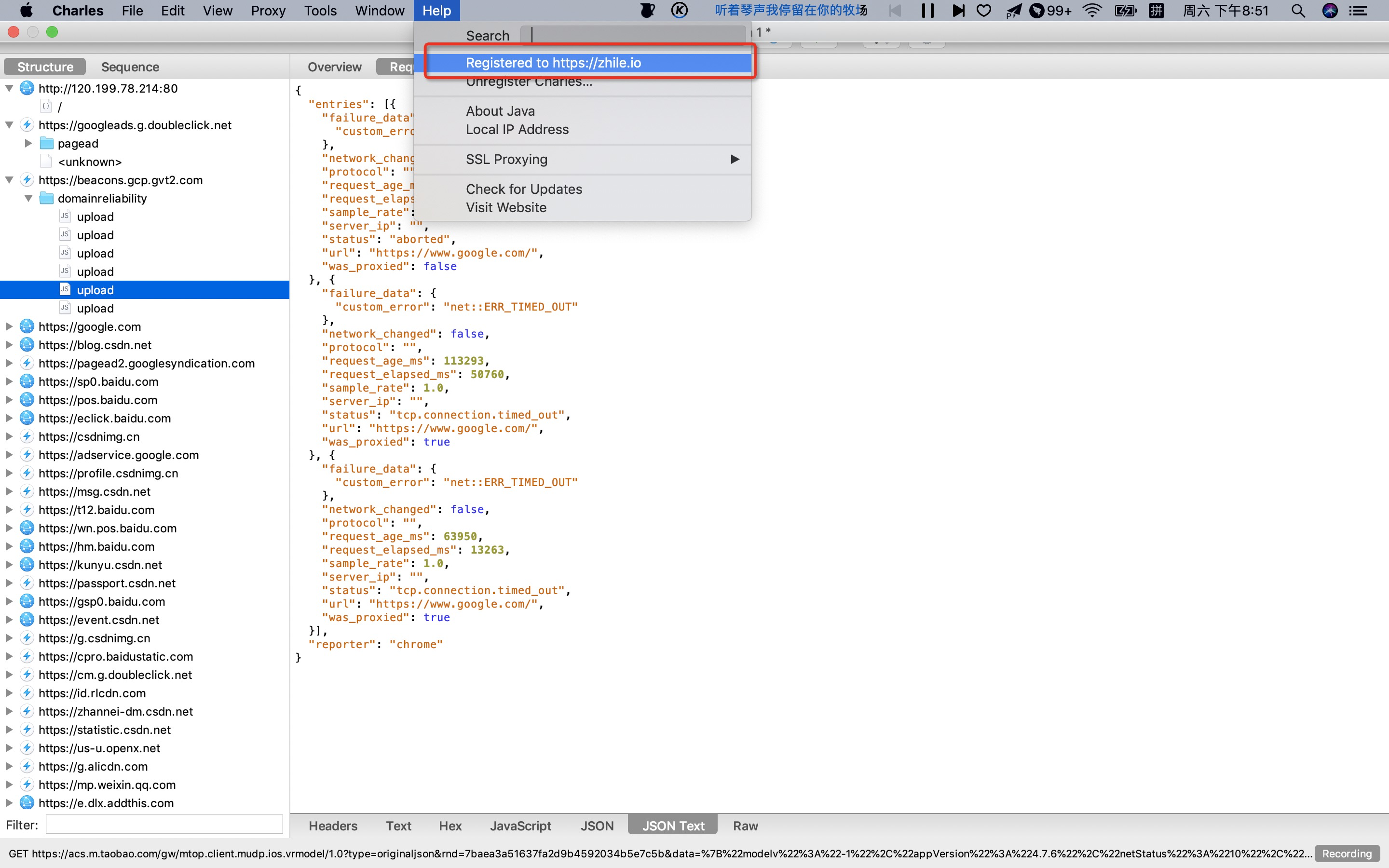The height and width of the screenshot is (868, 1389).
Task: Click into the Filter input field
Action: pyautogui.click(x=164, y=825)
